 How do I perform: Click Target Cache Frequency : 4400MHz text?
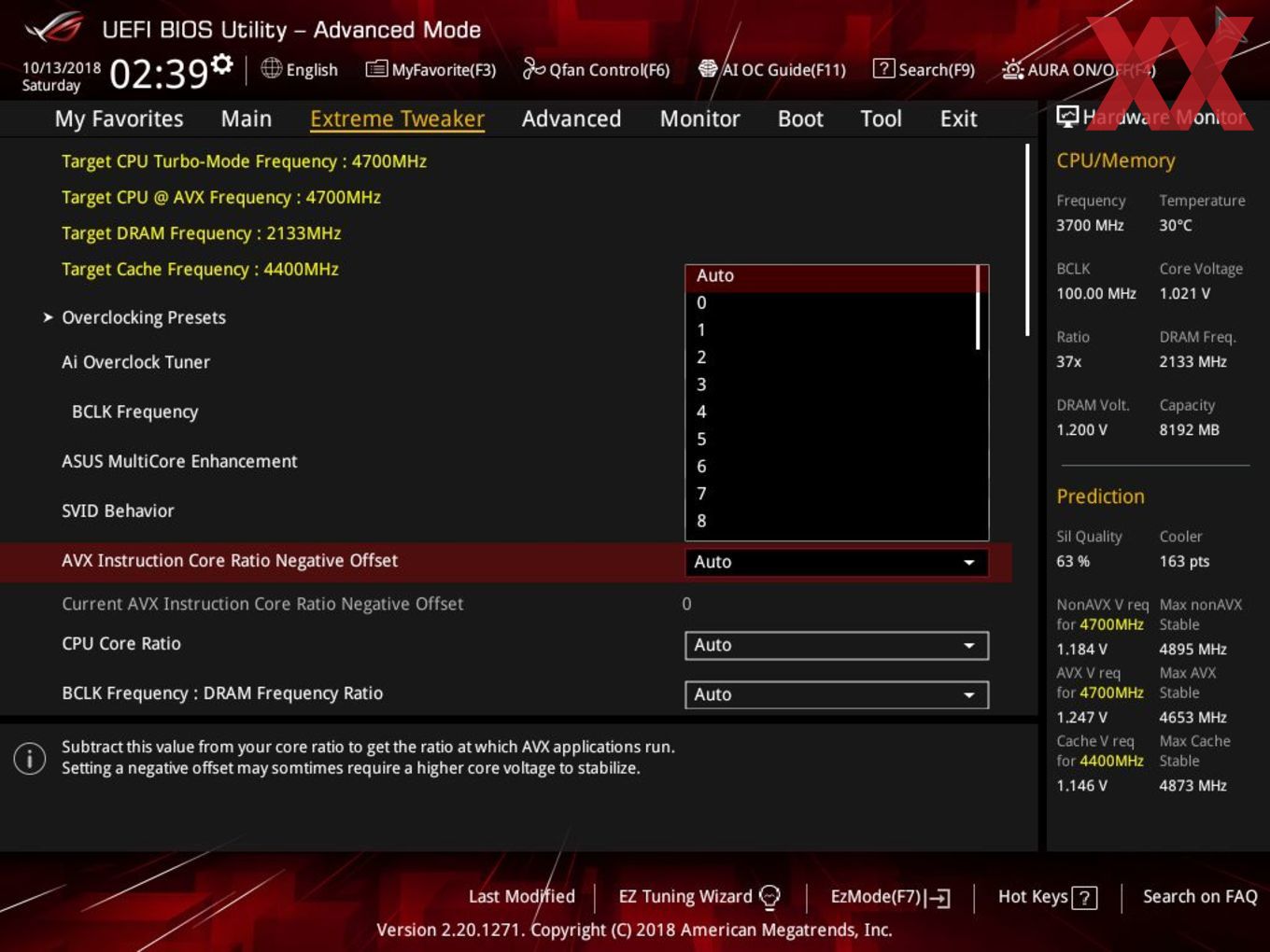200,269
